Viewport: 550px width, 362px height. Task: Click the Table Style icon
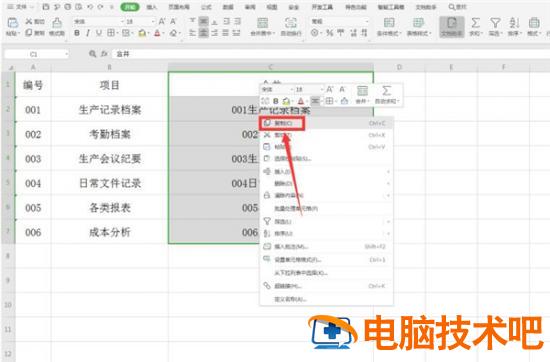coord(418,23)
